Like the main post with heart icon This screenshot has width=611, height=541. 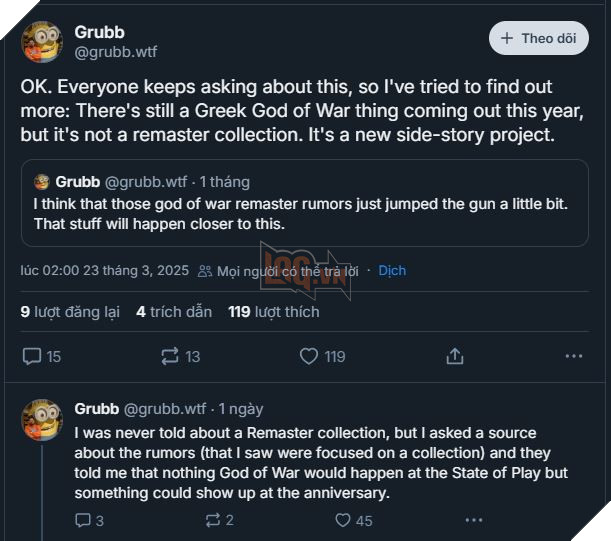pyautogui.click(x=310, y=356)
